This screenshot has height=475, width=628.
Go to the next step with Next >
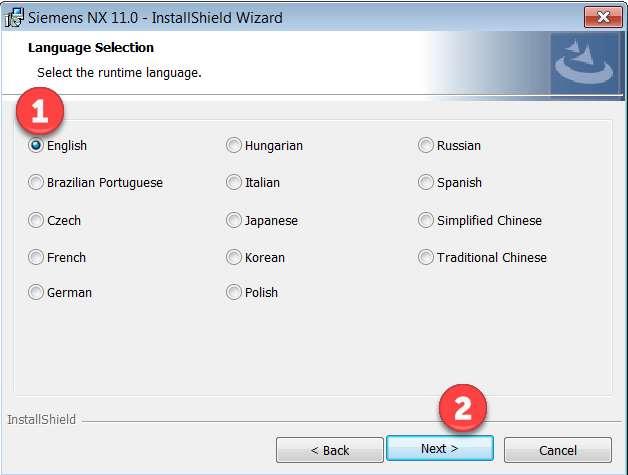[x=440, y=449]
